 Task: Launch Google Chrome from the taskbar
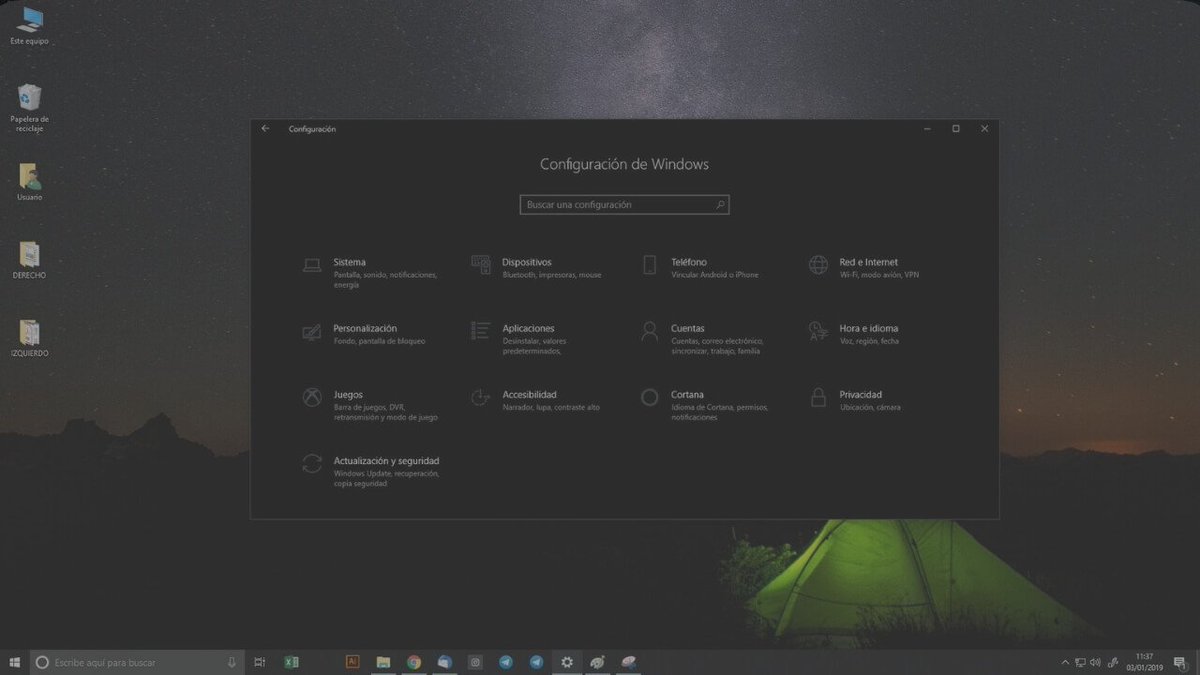(x=413, y=662)
